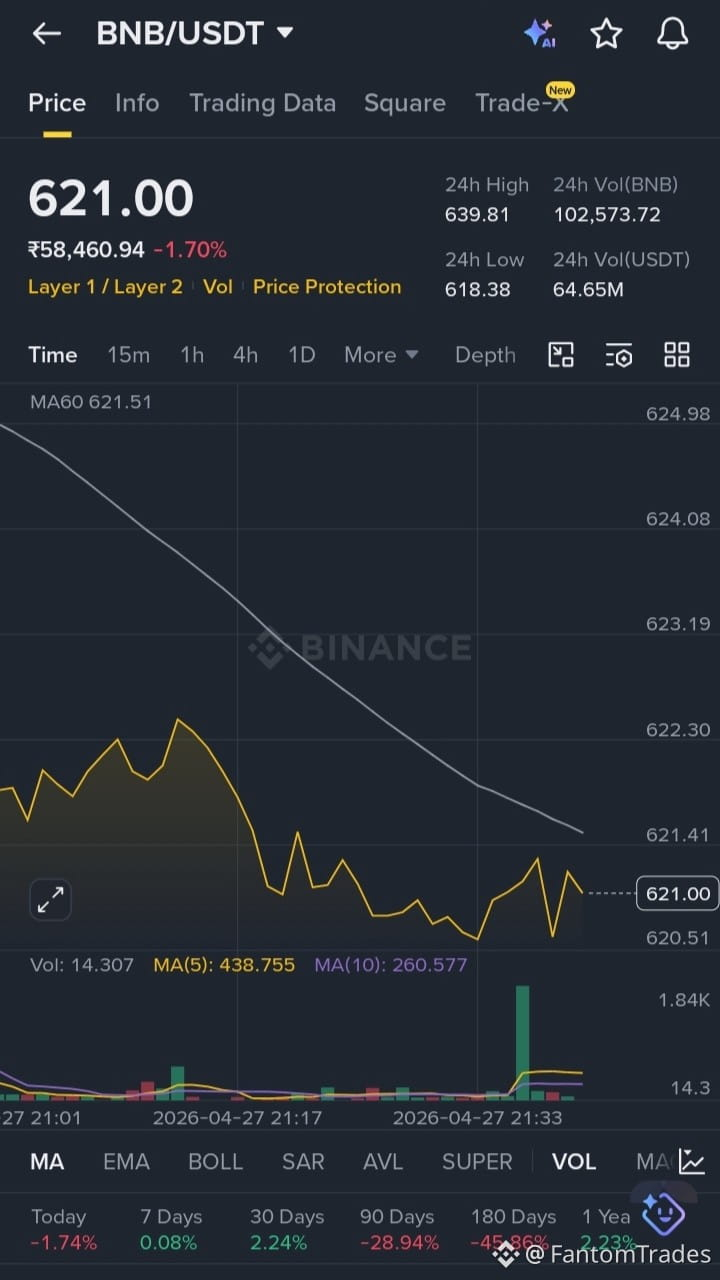The height and width of the screenshot is (1280, 720).
Task: Click the 2026-04-27 21:17 time label
Action: [237, 1118]
